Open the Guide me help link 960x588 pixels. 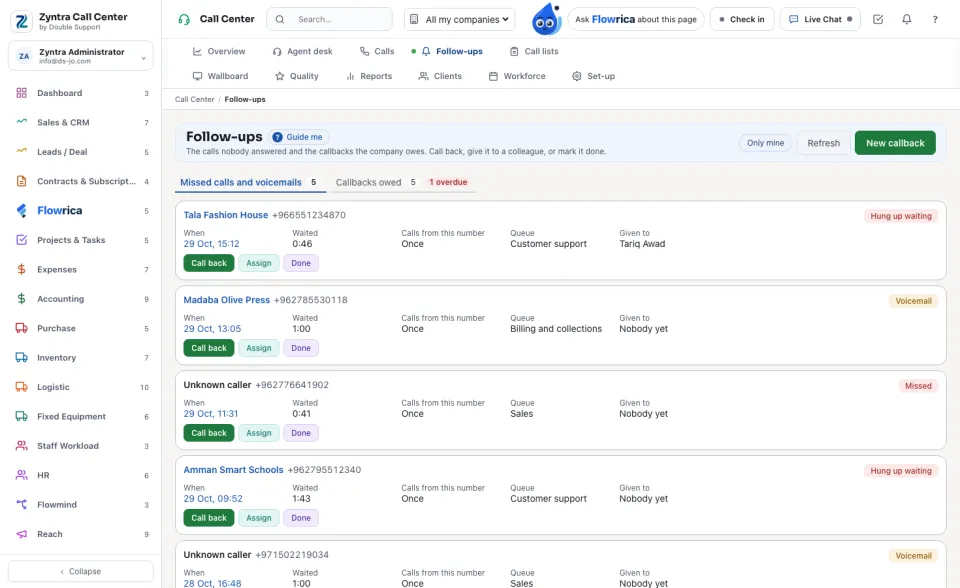point(299,137)
